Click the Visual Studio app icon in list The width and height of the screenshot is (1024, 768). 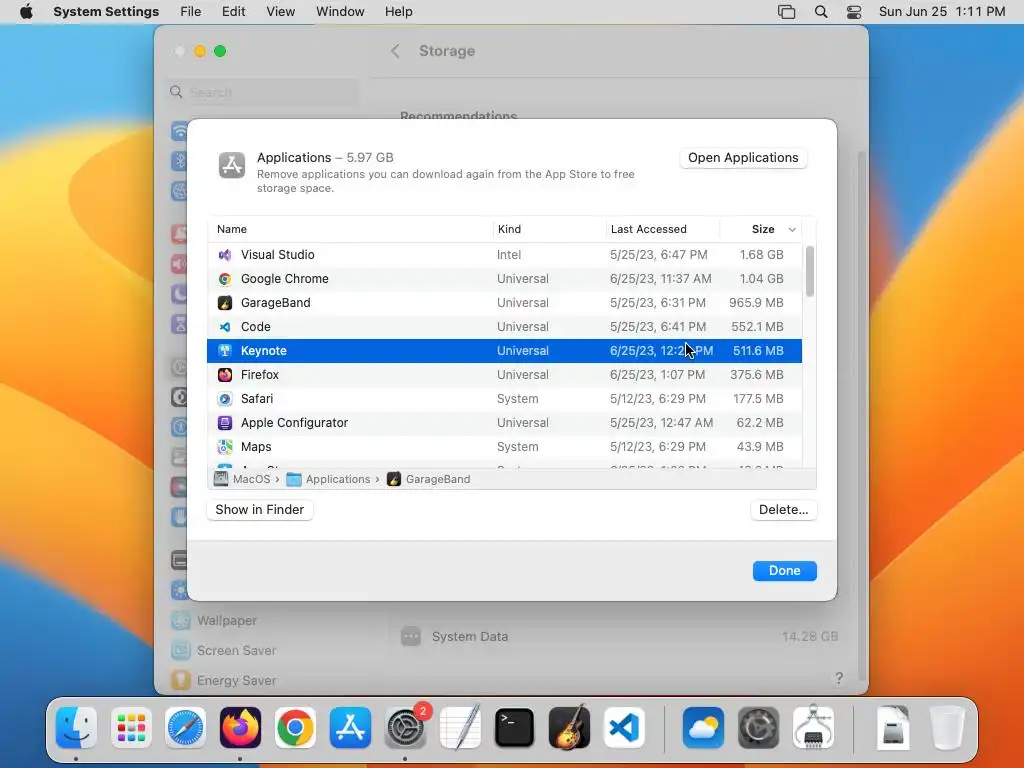coord(225,255)
